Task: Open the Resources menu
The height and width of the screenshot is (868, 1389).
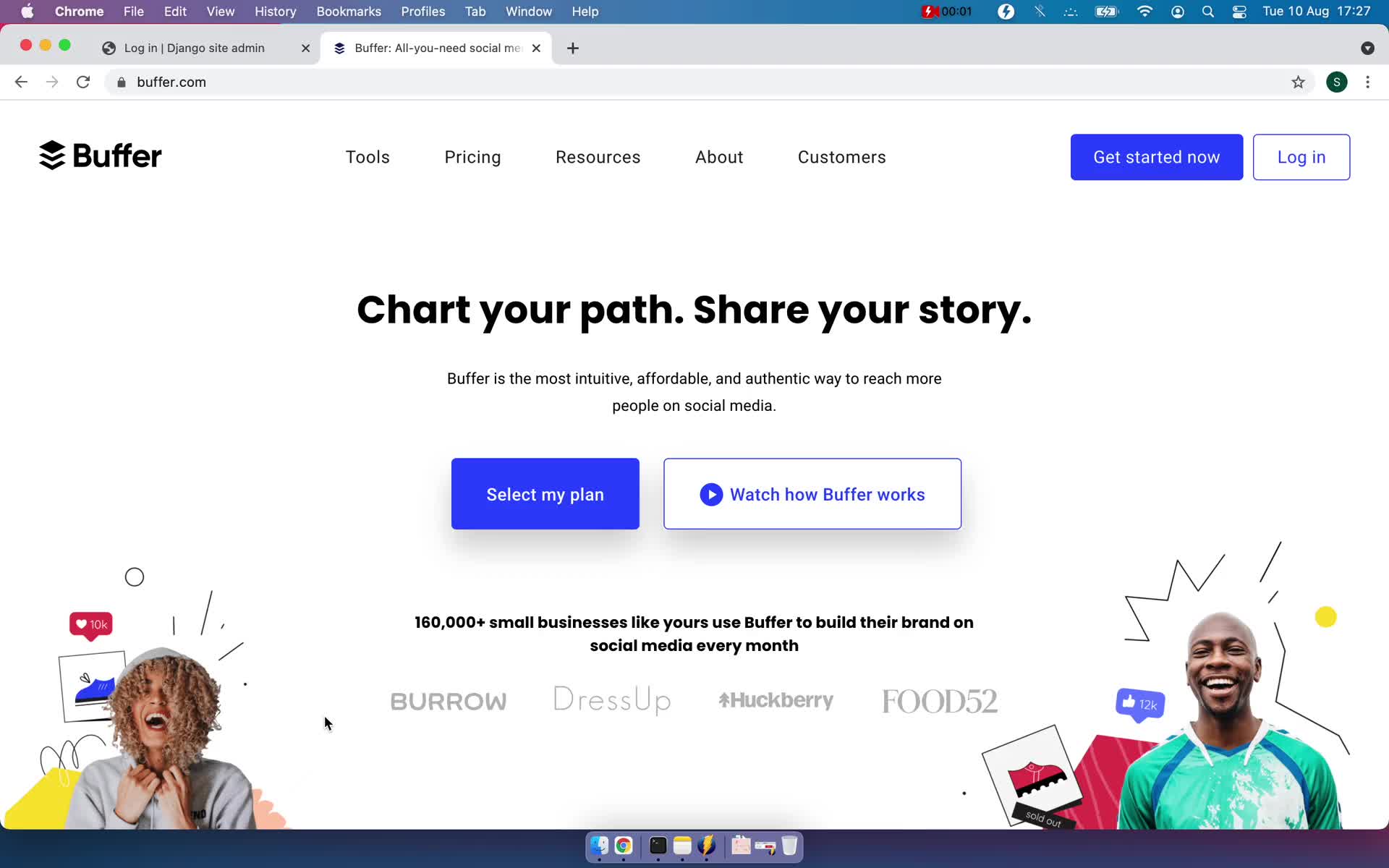Action: point(598,157)
